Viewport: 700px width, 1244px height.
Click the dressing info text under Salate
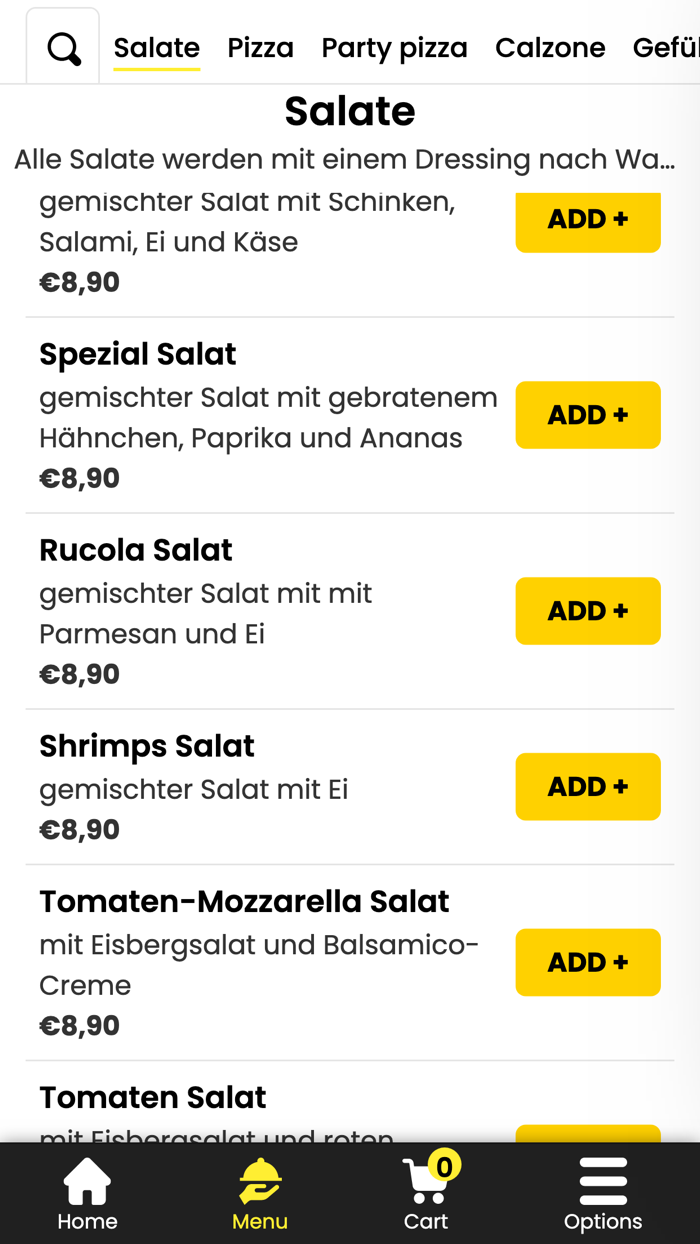[x=349, y=159]
